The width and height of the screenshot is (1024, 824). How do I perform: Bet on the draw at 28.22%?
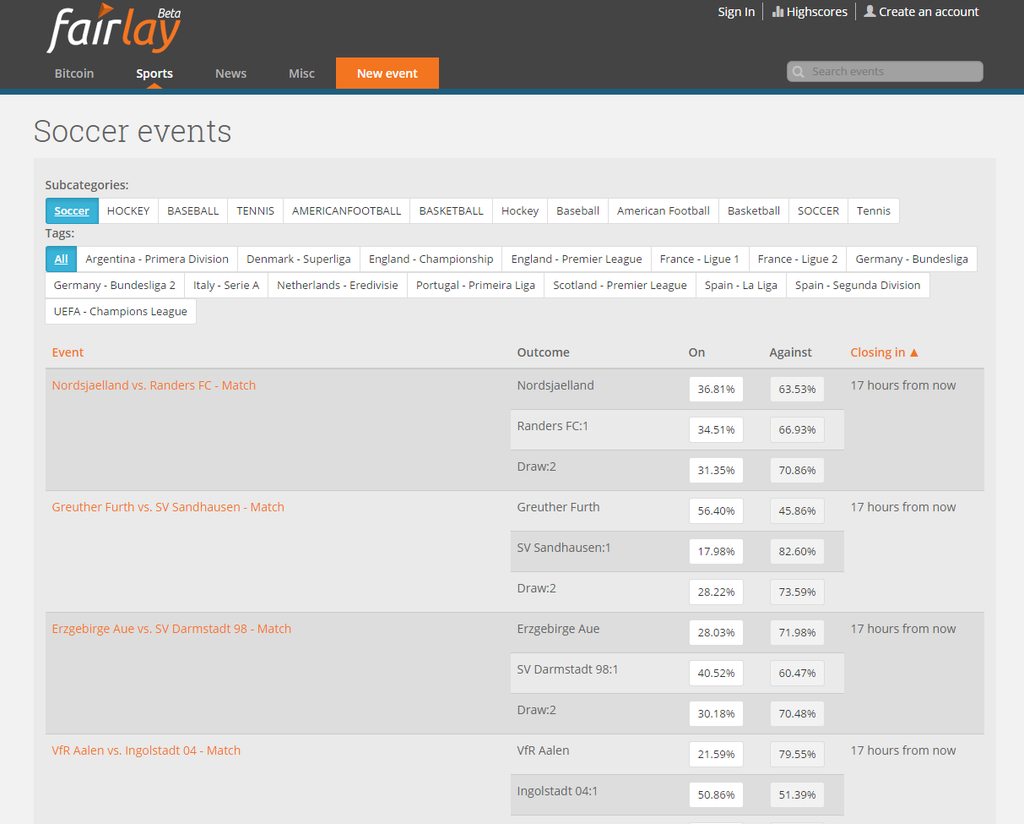click(x=716, y=592)
